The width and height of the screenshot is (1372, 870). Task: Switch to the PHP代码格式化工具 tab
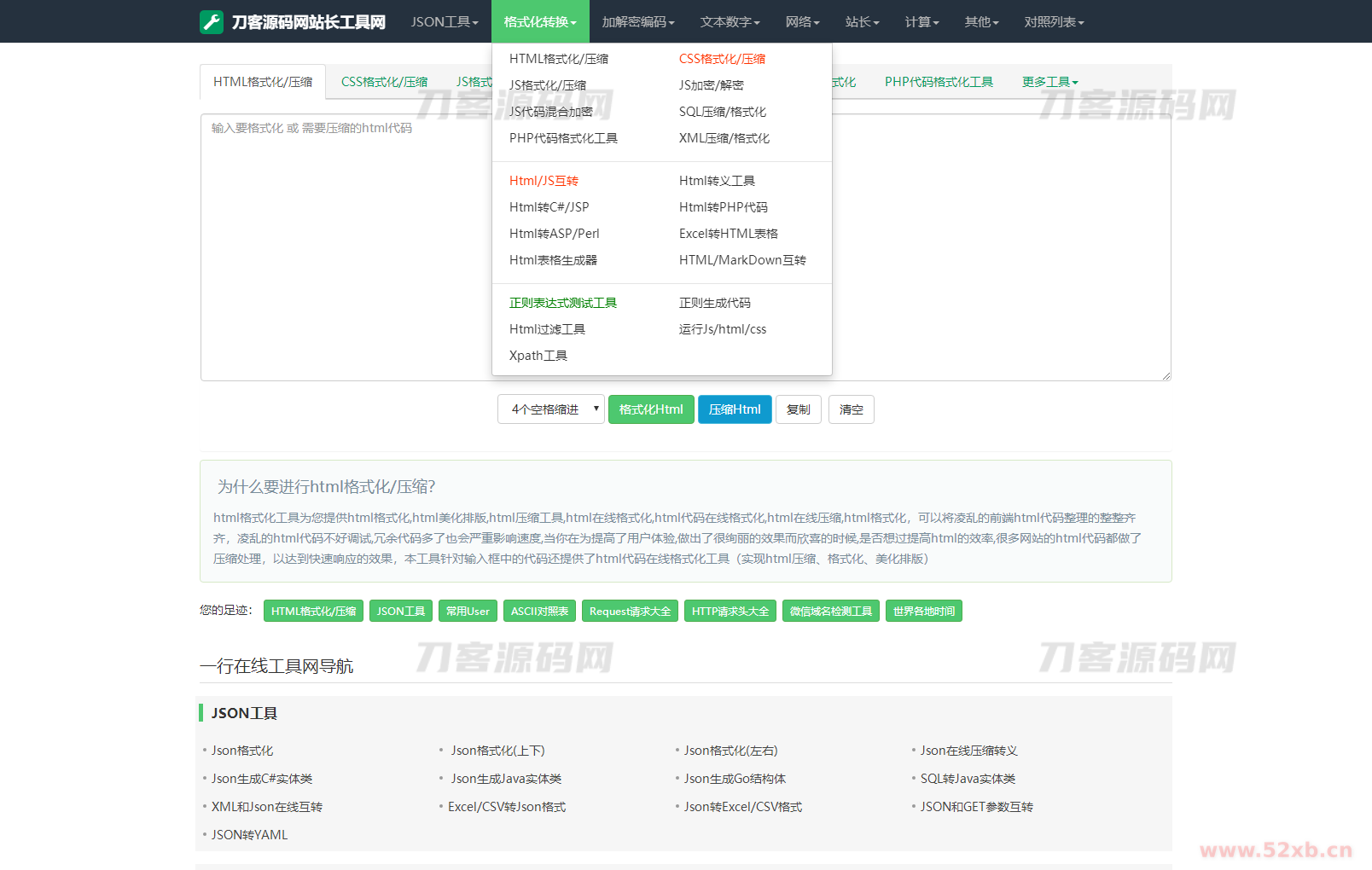click(939, 81)
